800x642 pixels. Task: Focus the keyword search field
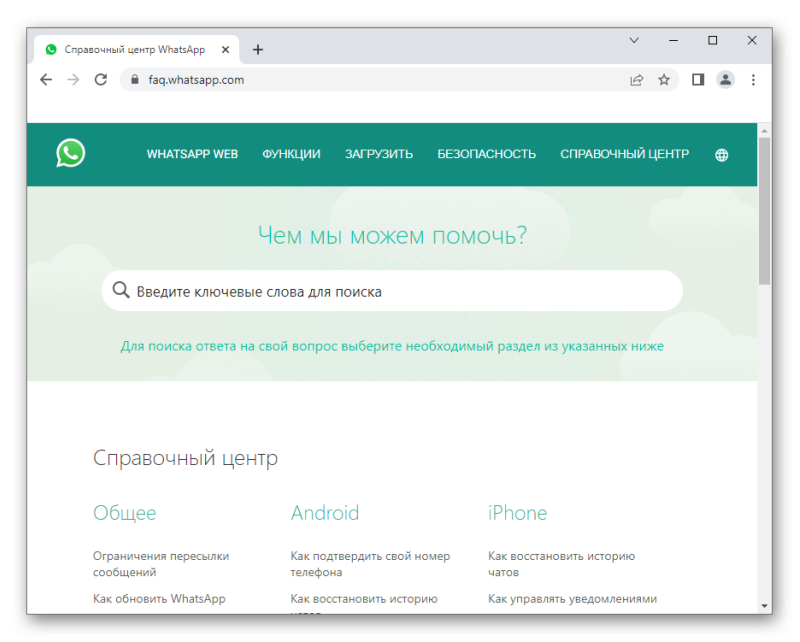(392, 291)
